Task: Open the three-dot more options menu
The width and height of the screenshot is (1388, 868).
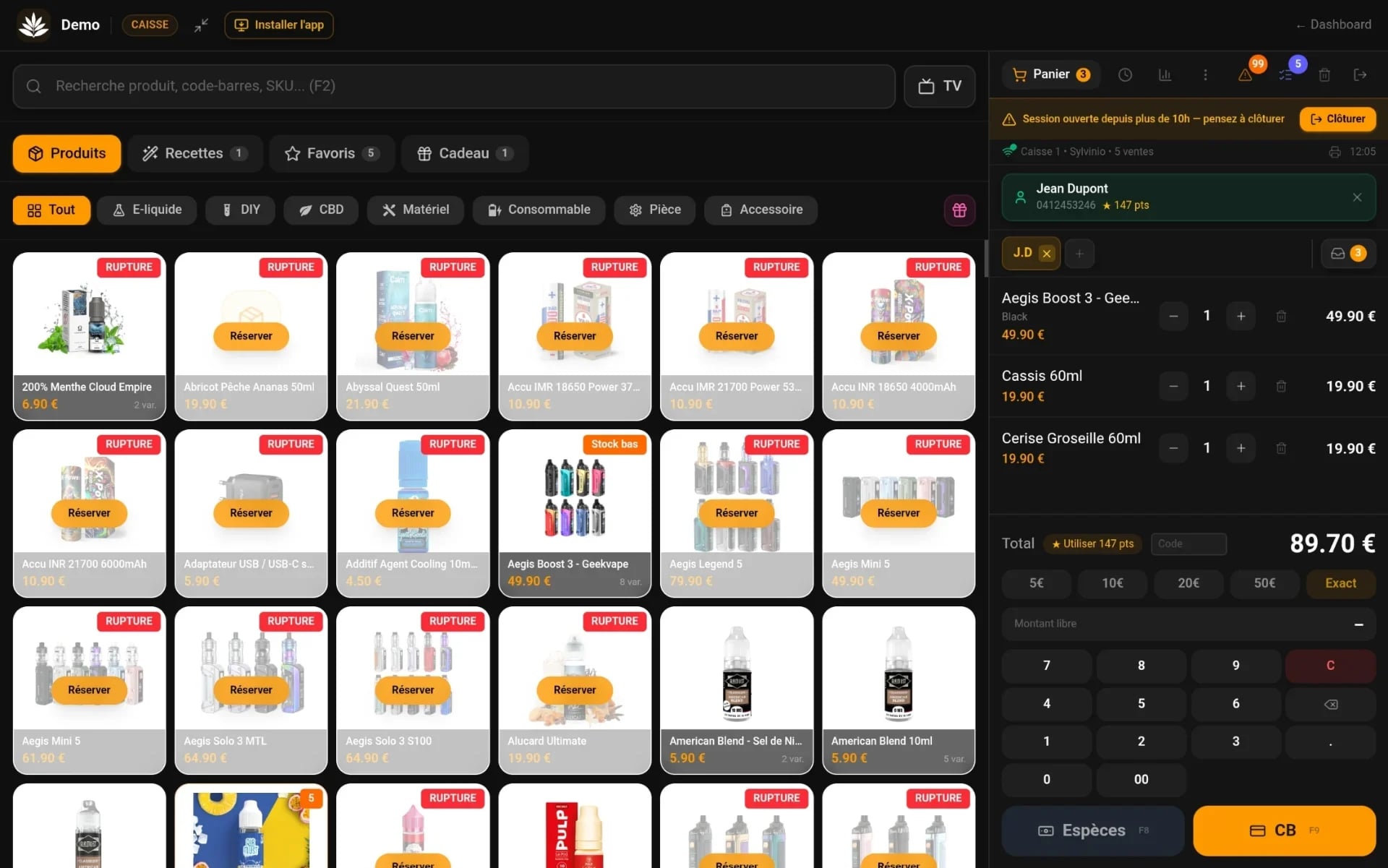Action: point(1205,74)
